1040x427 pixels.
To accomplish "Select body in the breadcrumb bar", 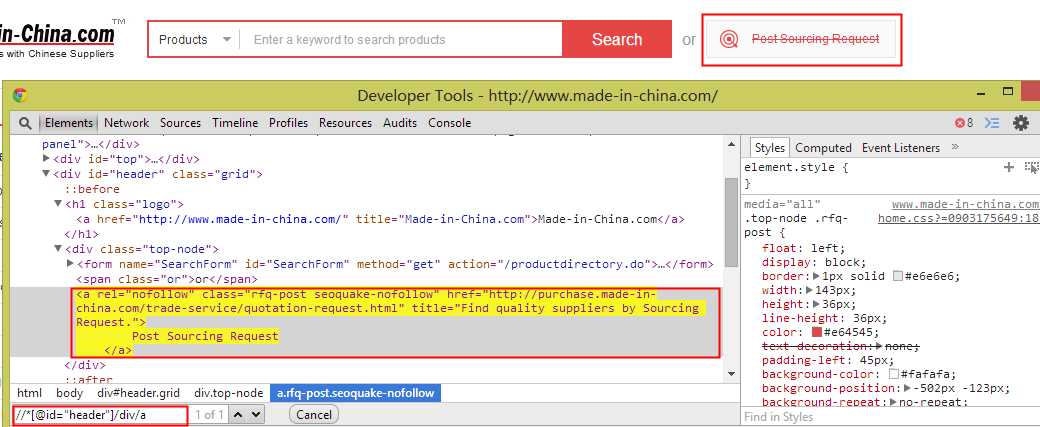I will tap(70, 393).
